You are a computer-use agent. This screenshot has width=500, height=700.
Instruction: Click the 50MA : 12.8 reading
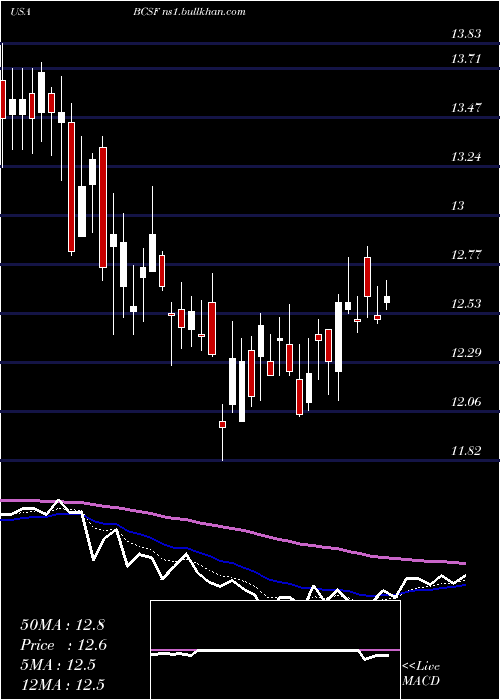(x=62, y=625)
